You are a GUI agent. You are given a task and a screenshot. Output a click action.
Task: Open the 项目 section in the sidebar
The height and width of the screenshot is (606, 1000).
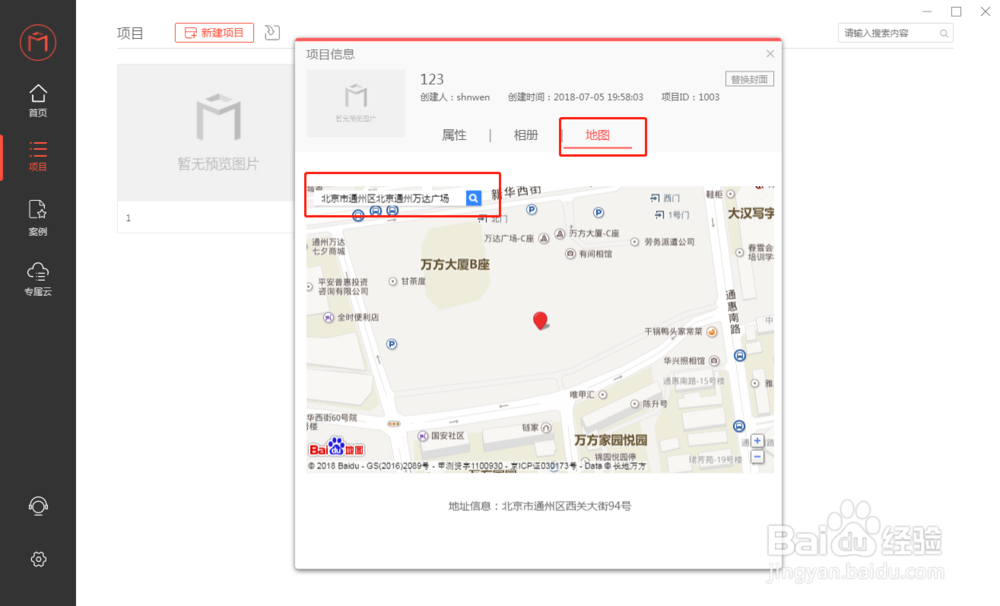(38, 156)
